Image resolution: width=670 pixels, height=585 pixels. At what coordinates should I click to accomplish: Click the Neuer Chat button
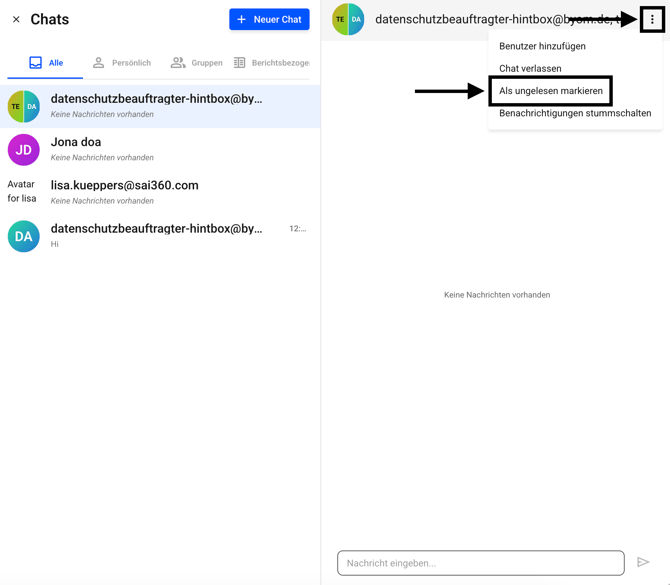pyautogui.click(x=269, y=19)
